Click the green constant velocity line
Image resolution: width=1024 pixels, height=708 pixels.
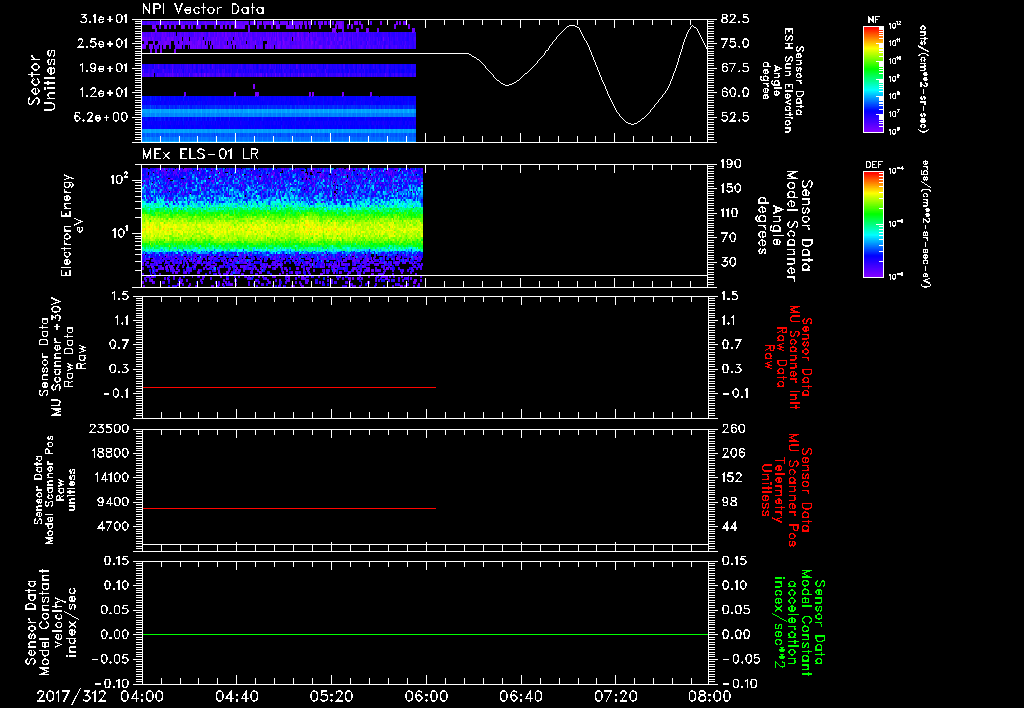coord(425,634)
